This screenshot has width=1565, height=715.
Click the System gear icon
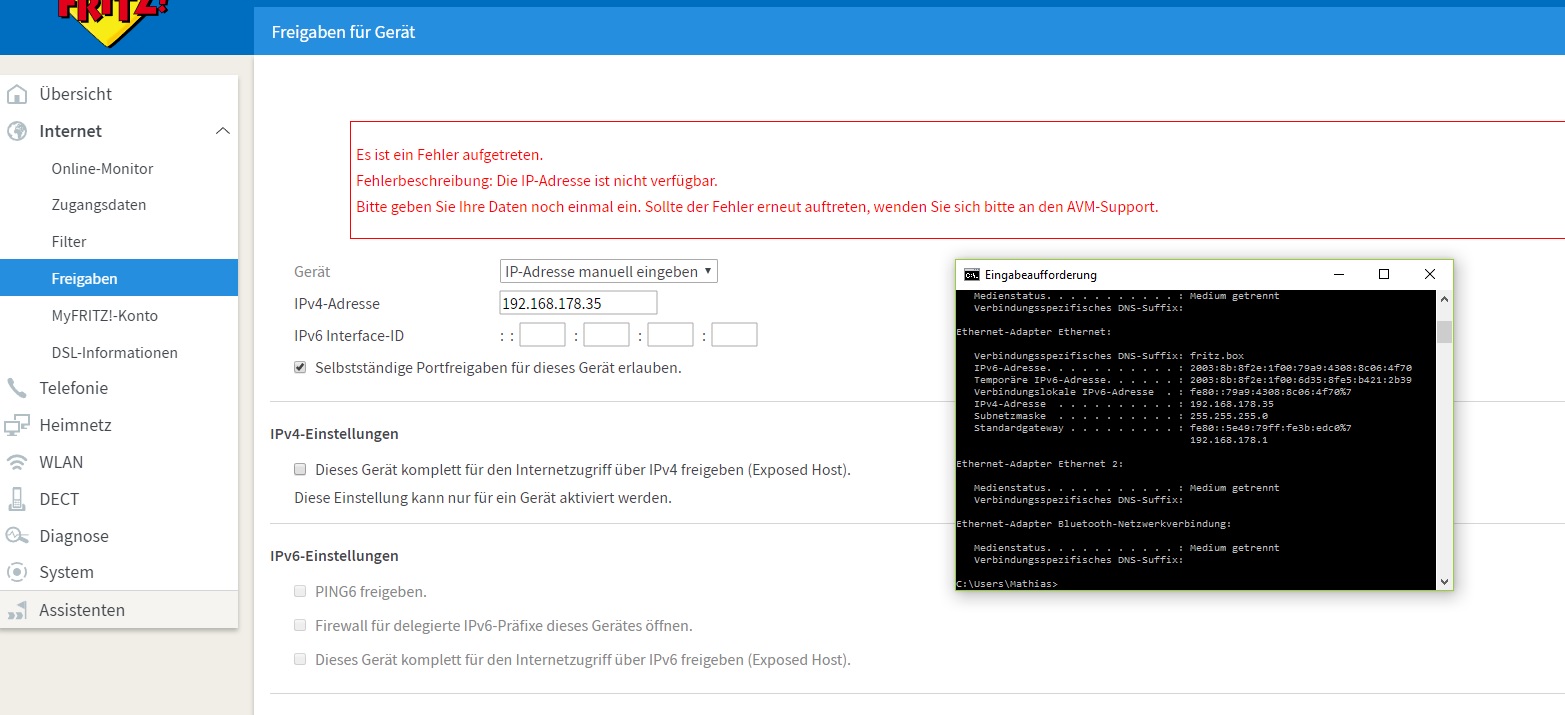pos(16,573)
